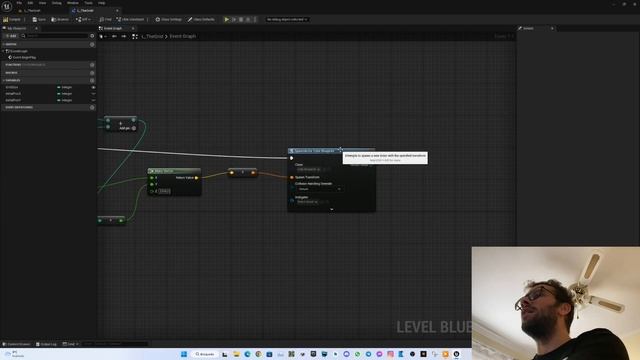Screen dimensions: 640x360
Task: Click the Z value field on Make Vector
Action: point(164,191)
